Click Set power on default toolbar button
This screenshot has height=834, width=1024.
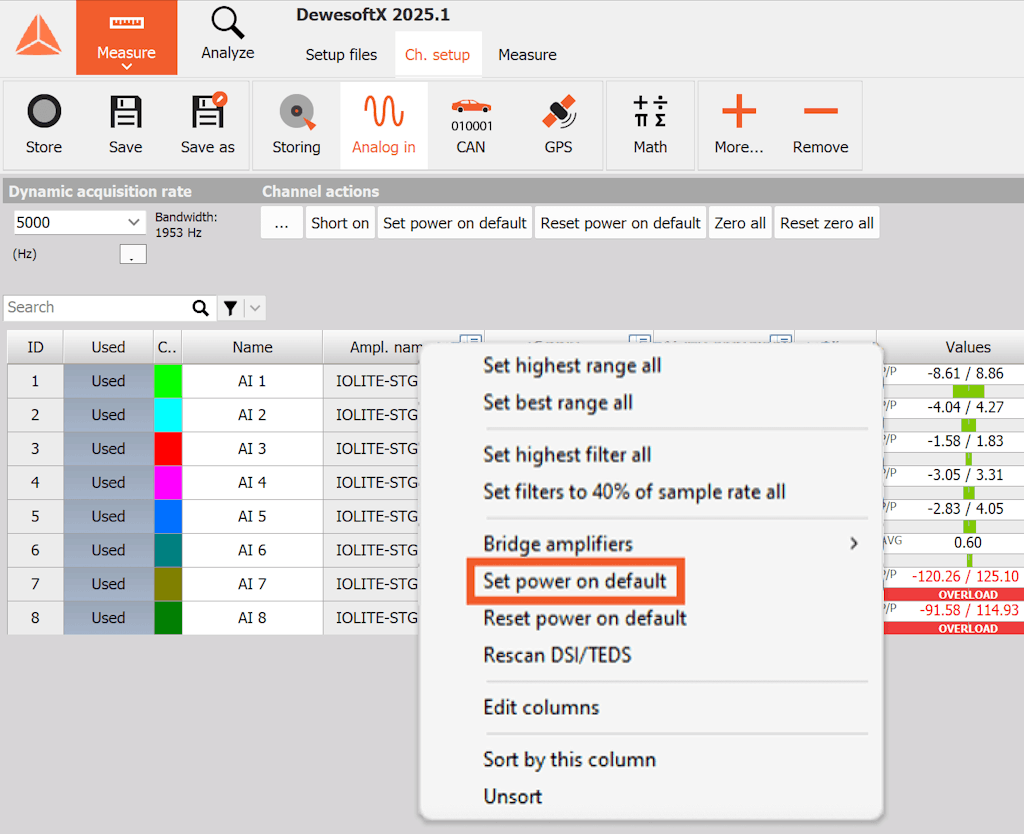pos(455,223)
